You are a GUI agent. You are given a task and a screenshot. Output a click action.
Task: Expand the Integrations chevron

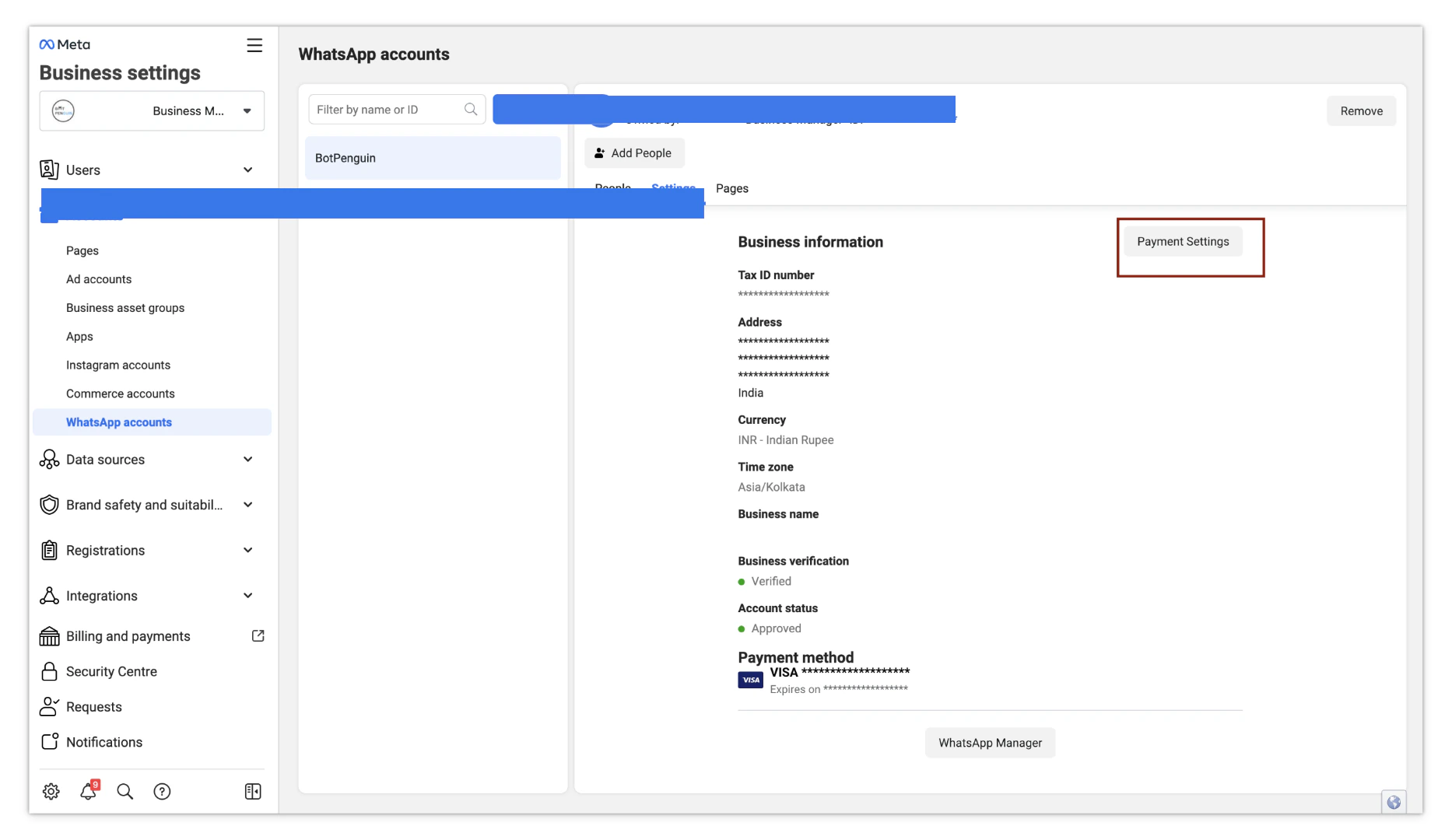(247, 596)
